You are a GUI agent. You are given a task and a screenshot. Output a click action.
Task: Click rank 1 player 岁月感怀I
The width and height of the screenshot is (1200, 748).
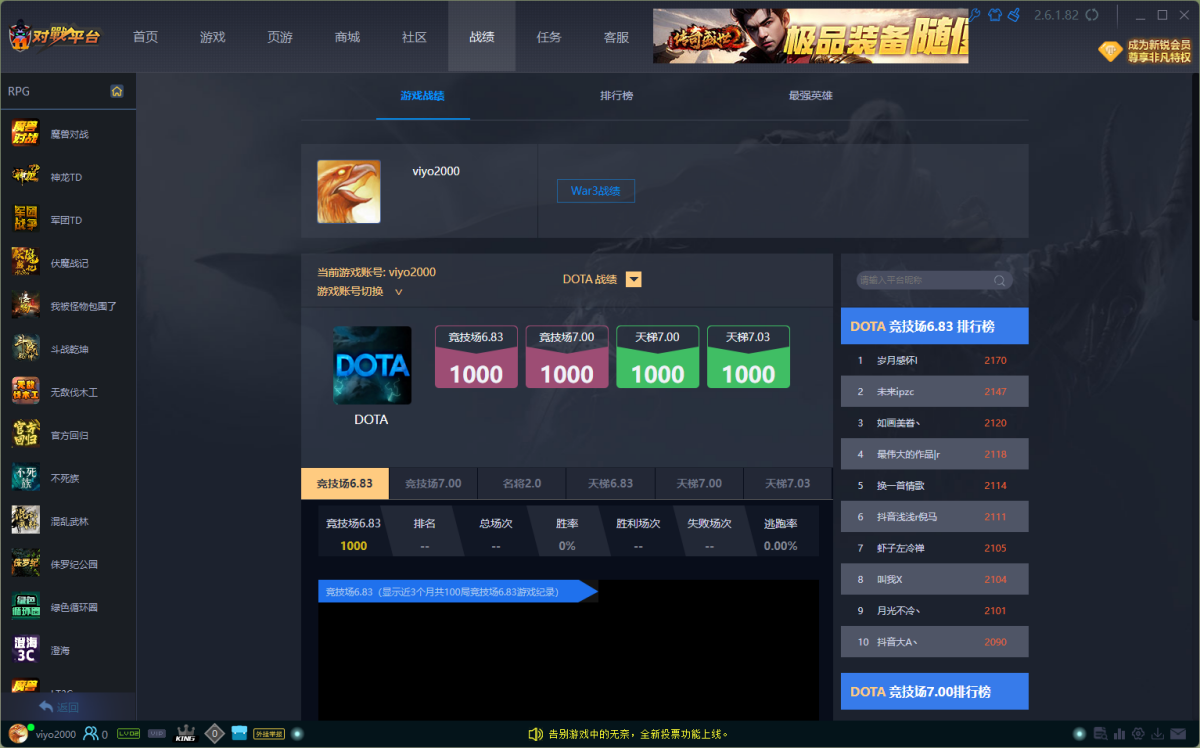[935, 360]
